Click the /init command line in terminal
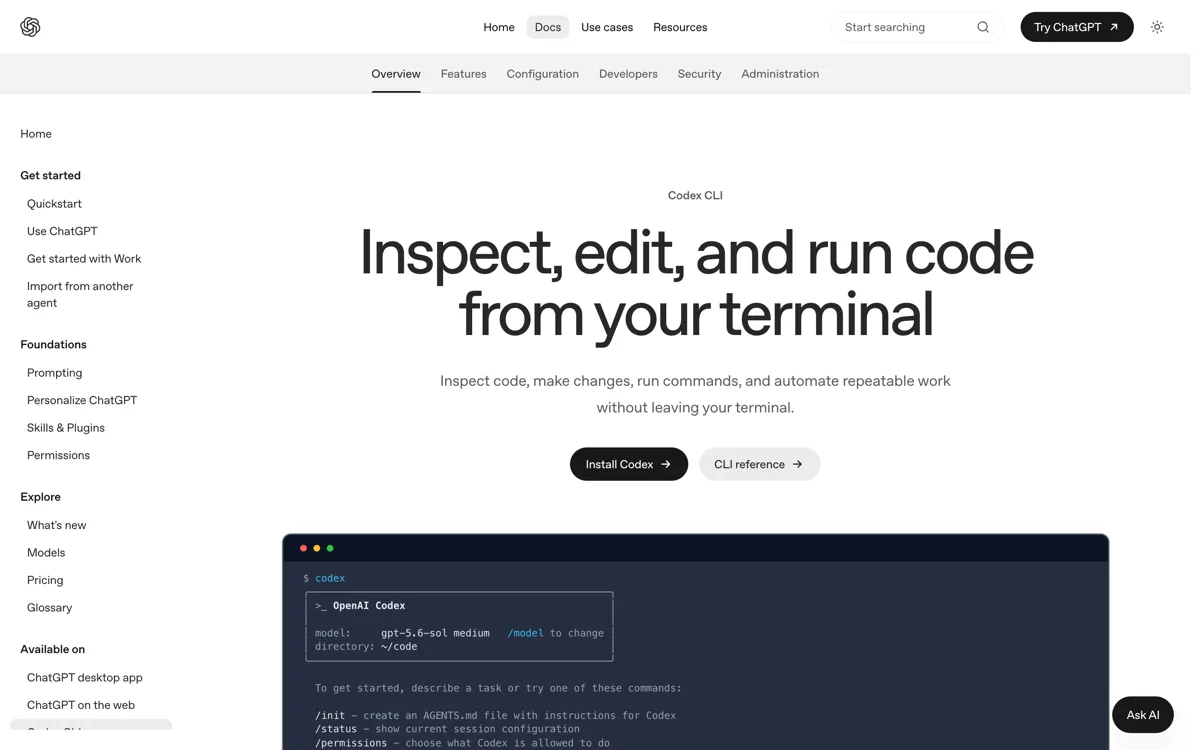Viewport: 1200px width, 750px height. (495, 715)
